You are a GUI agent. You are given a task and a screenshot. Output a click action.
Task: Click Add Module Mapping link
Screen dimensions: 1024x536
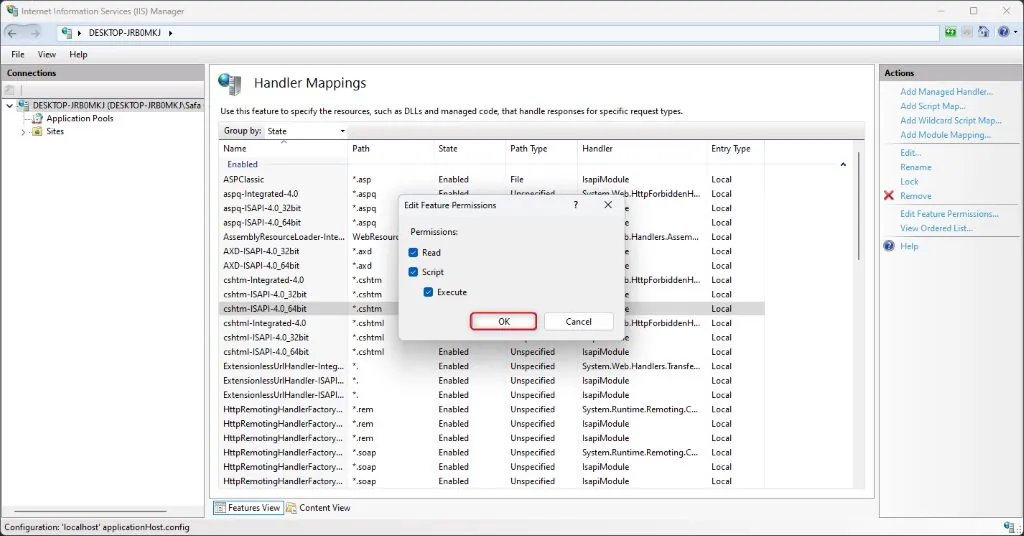point(945,135)
